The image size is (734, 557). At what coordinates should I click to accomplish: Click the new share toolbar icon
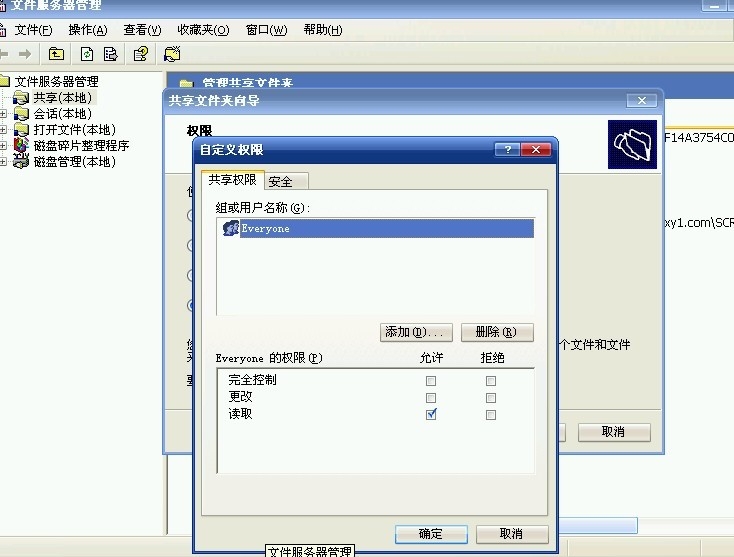coord(172,54)
